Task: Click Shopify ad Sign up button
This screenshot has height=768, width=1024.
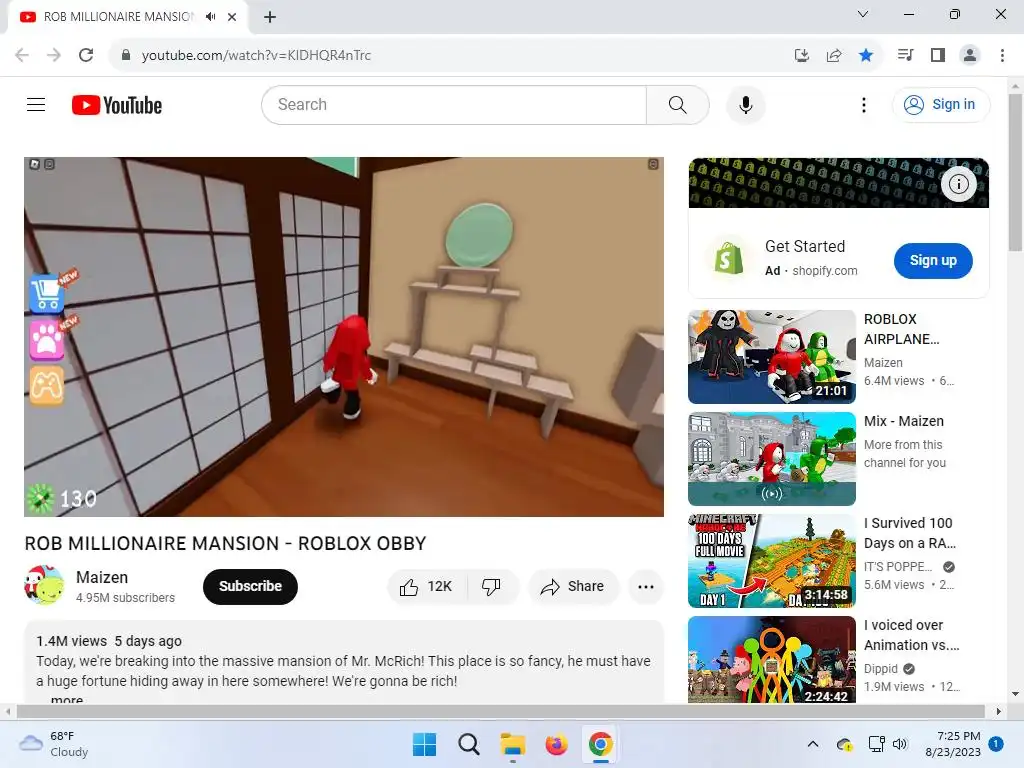Action: click(933, 261)
